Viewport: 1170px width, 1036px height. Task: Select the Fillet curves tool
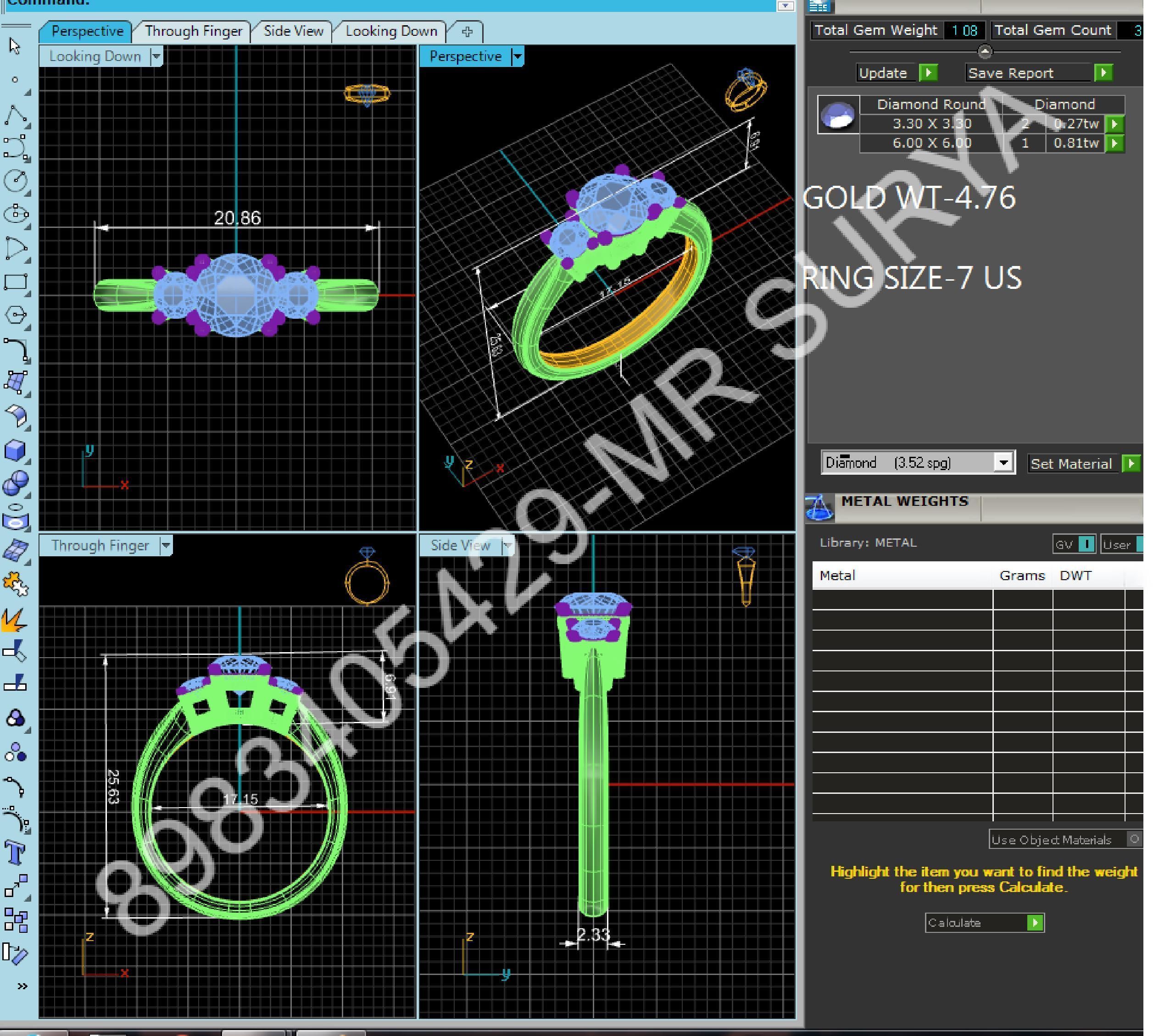tap(16, 349)
